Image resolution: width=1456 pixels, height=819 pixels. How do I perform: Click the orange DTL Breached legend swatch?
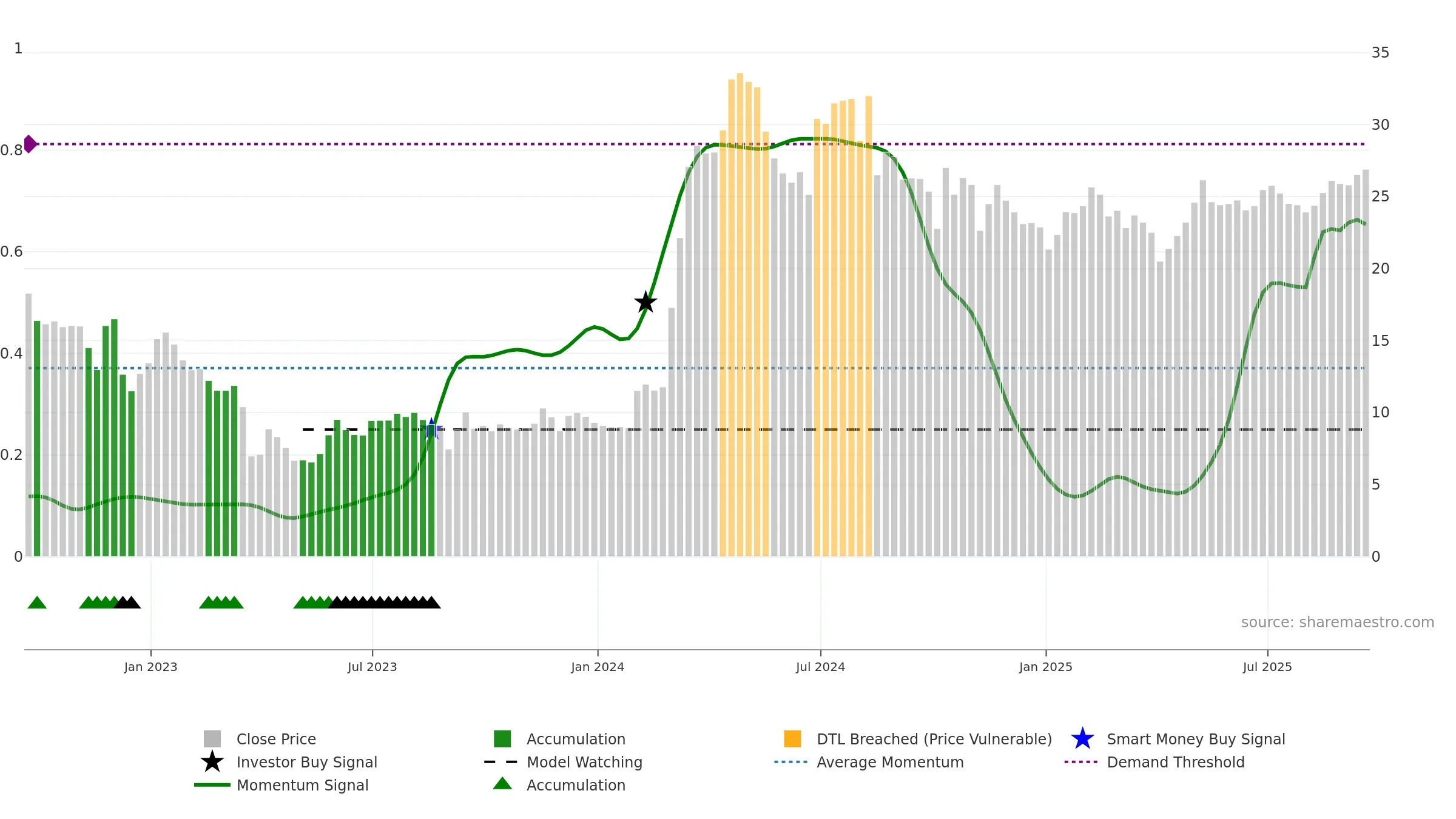[792, 738]
